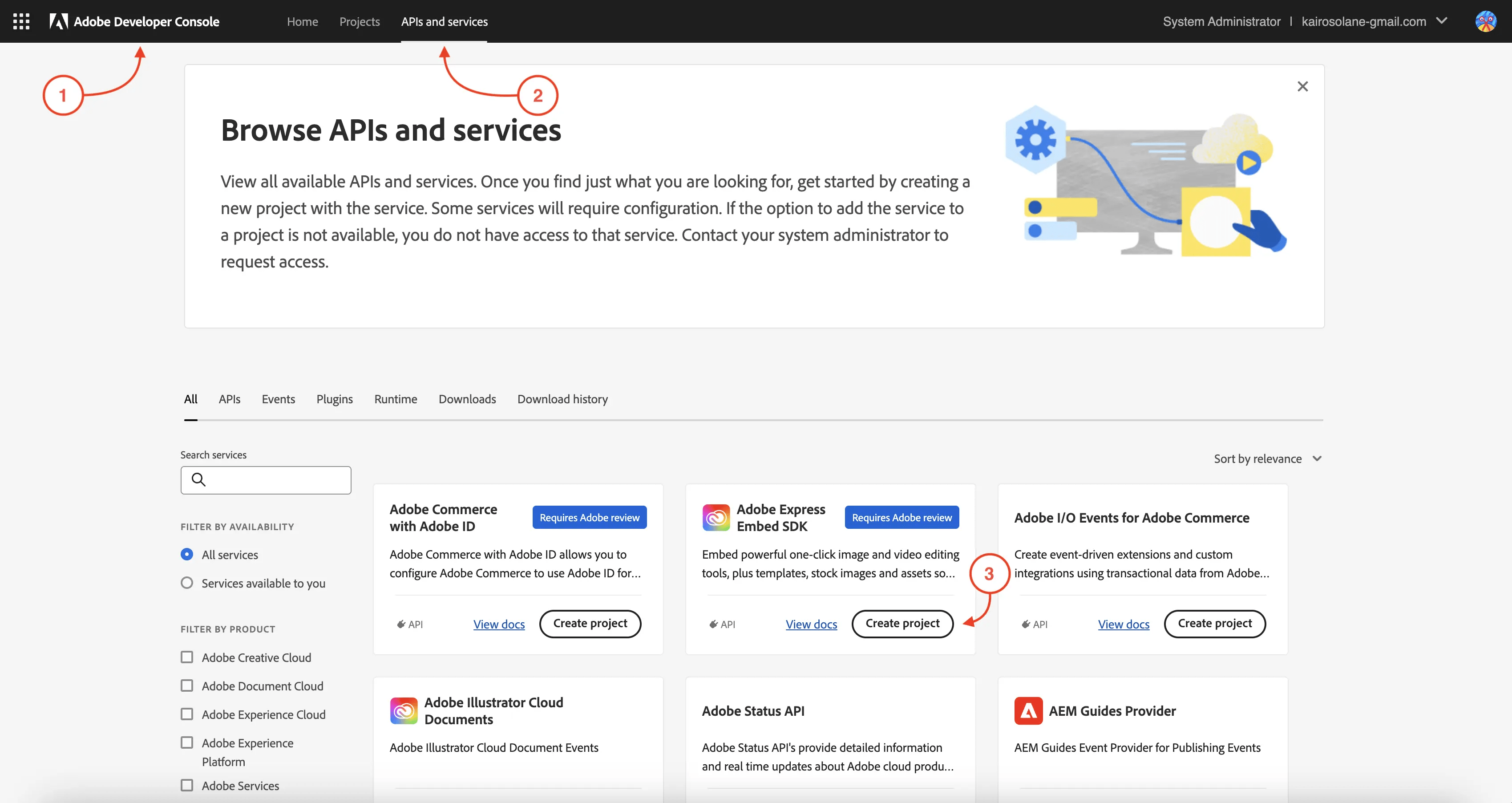Click the API plug icon on Adobe Commerce card
The width and height of the screenshot is (1512, 803).
401,624
